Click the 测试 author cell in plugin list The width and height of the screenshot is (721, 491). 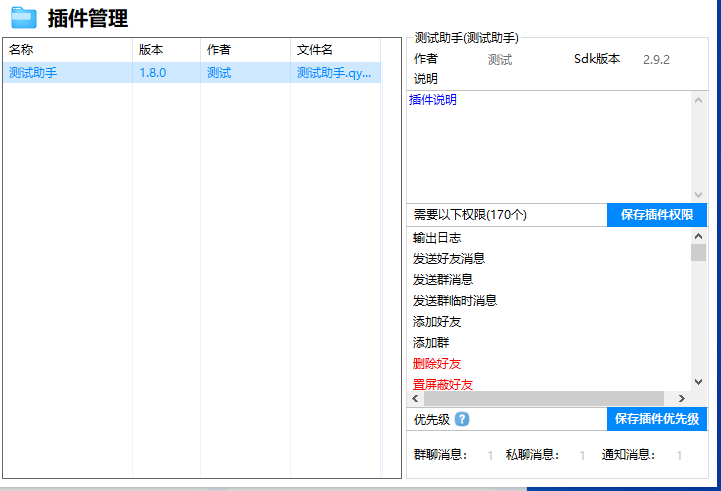tap(219, 73)
